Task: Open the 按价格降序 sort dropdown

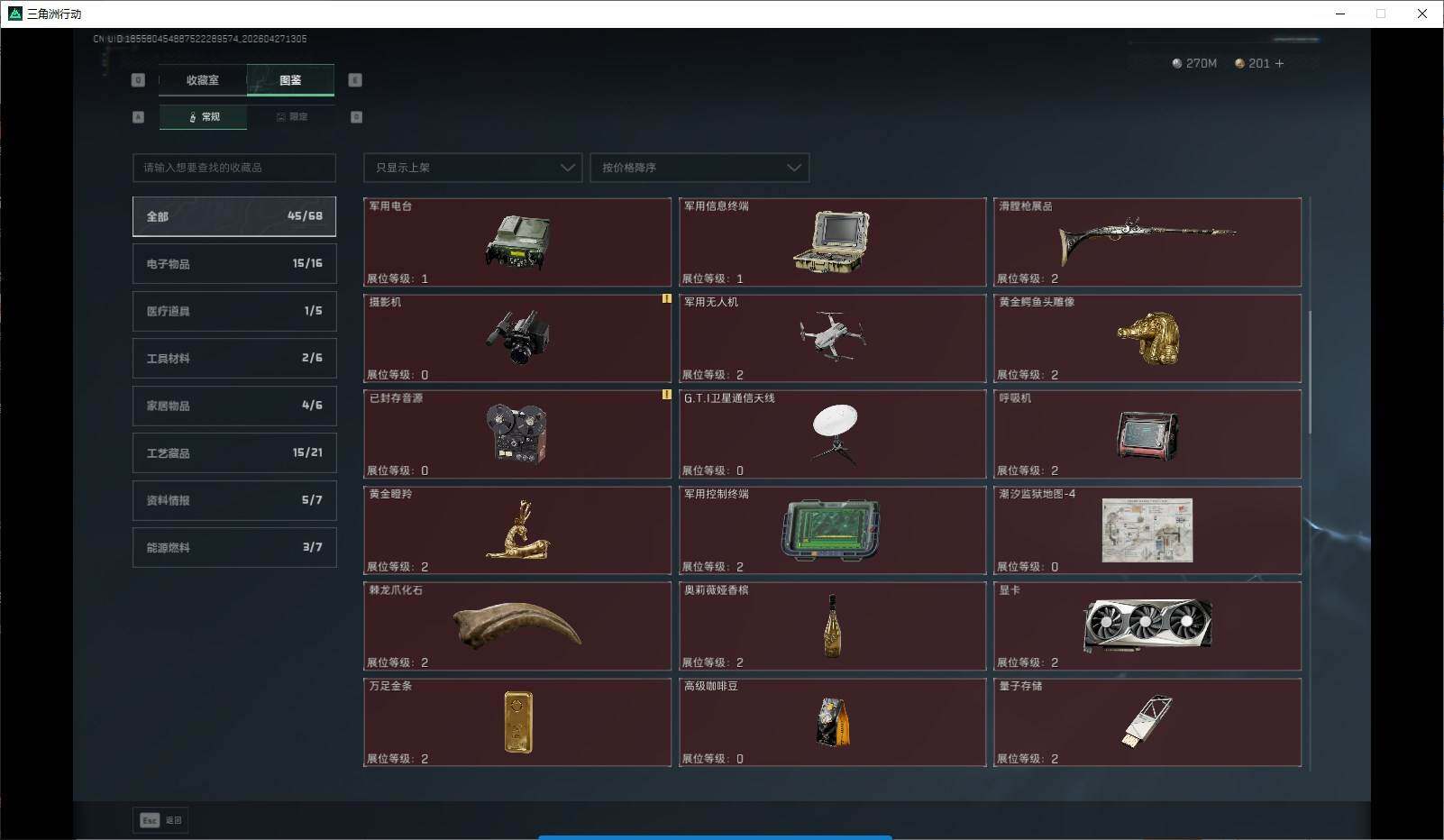Action: pyautogui.click(x=699, y=168)
